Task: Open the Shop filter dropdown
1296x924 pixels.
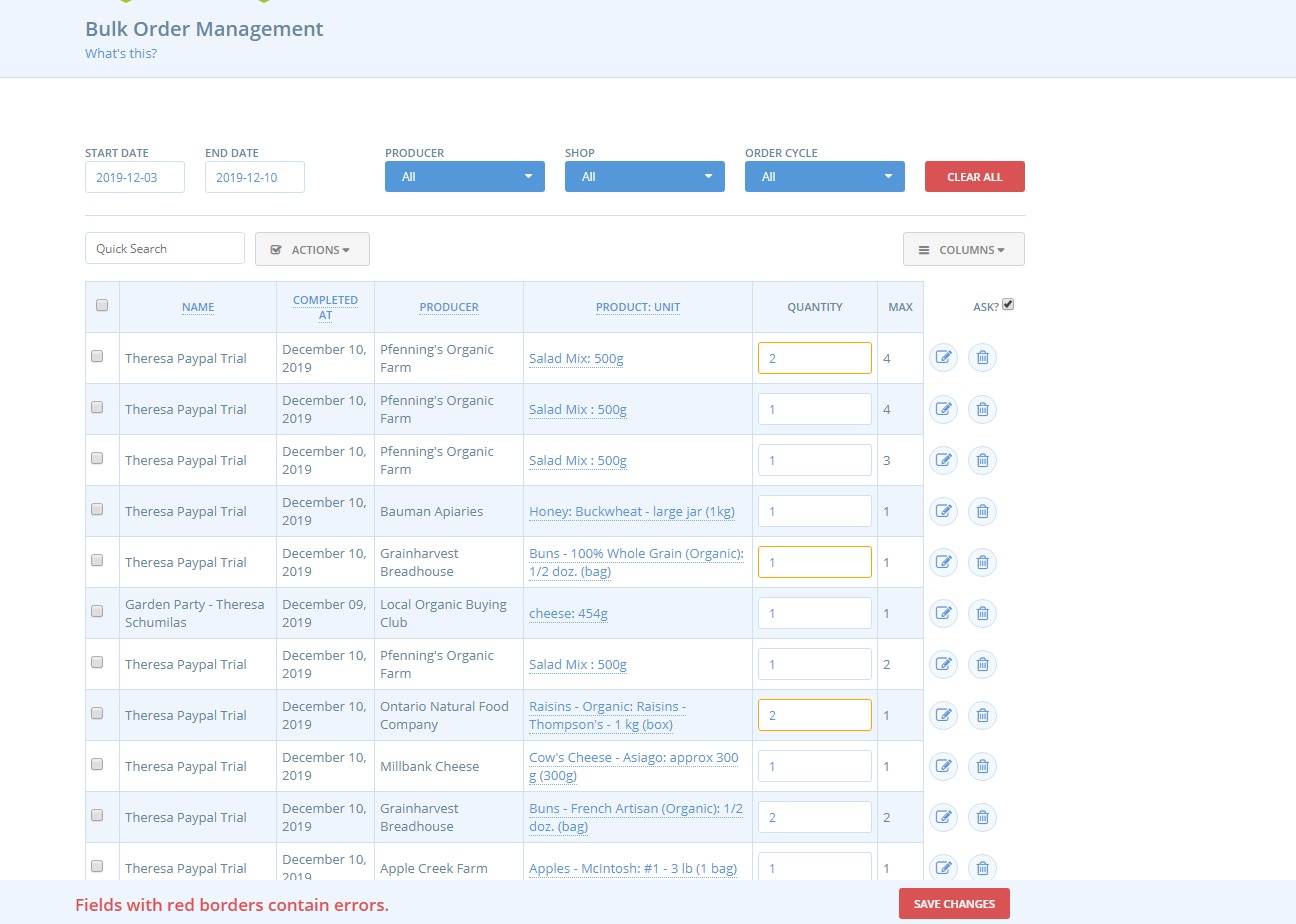Action: point(644,176)
